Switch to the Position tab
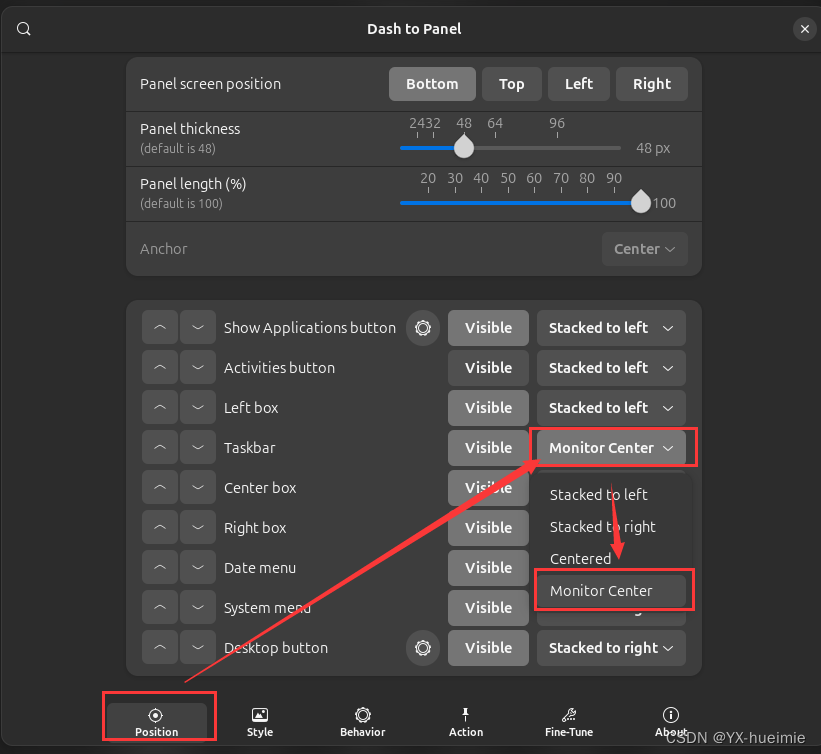Viewport: 821px width, 754px height. (156, 722)
